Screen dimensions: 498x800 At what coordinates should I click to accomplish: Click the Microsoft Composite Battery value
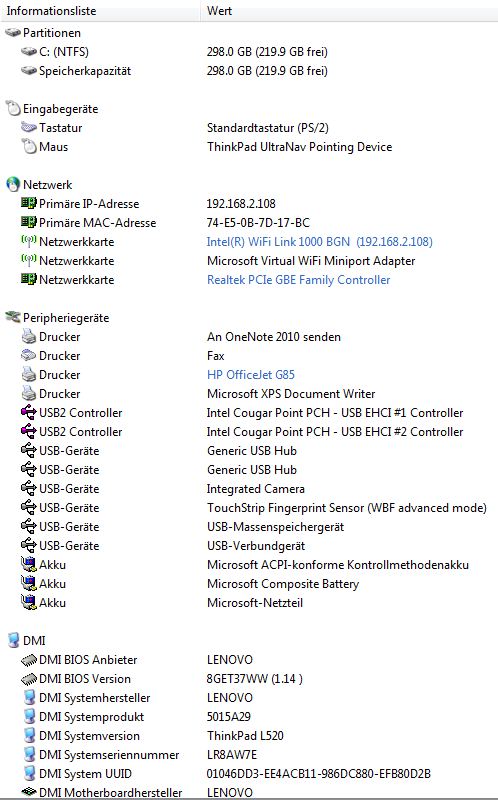click(283, 584)
